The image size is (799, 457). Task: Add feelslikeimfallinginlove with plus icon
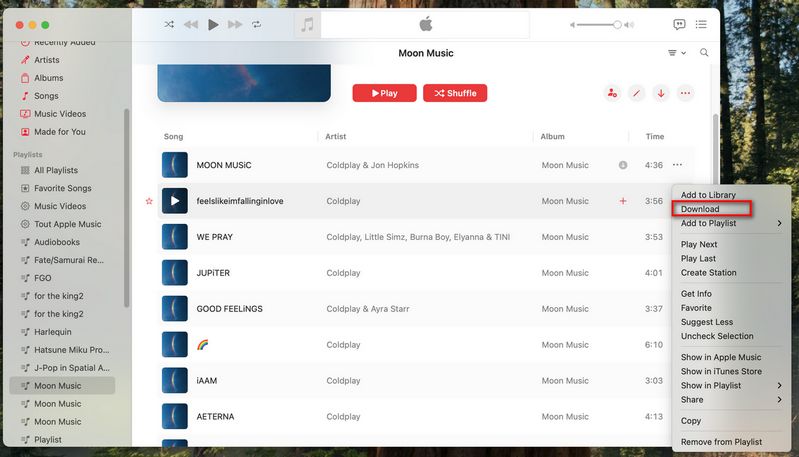click(623, 201)
